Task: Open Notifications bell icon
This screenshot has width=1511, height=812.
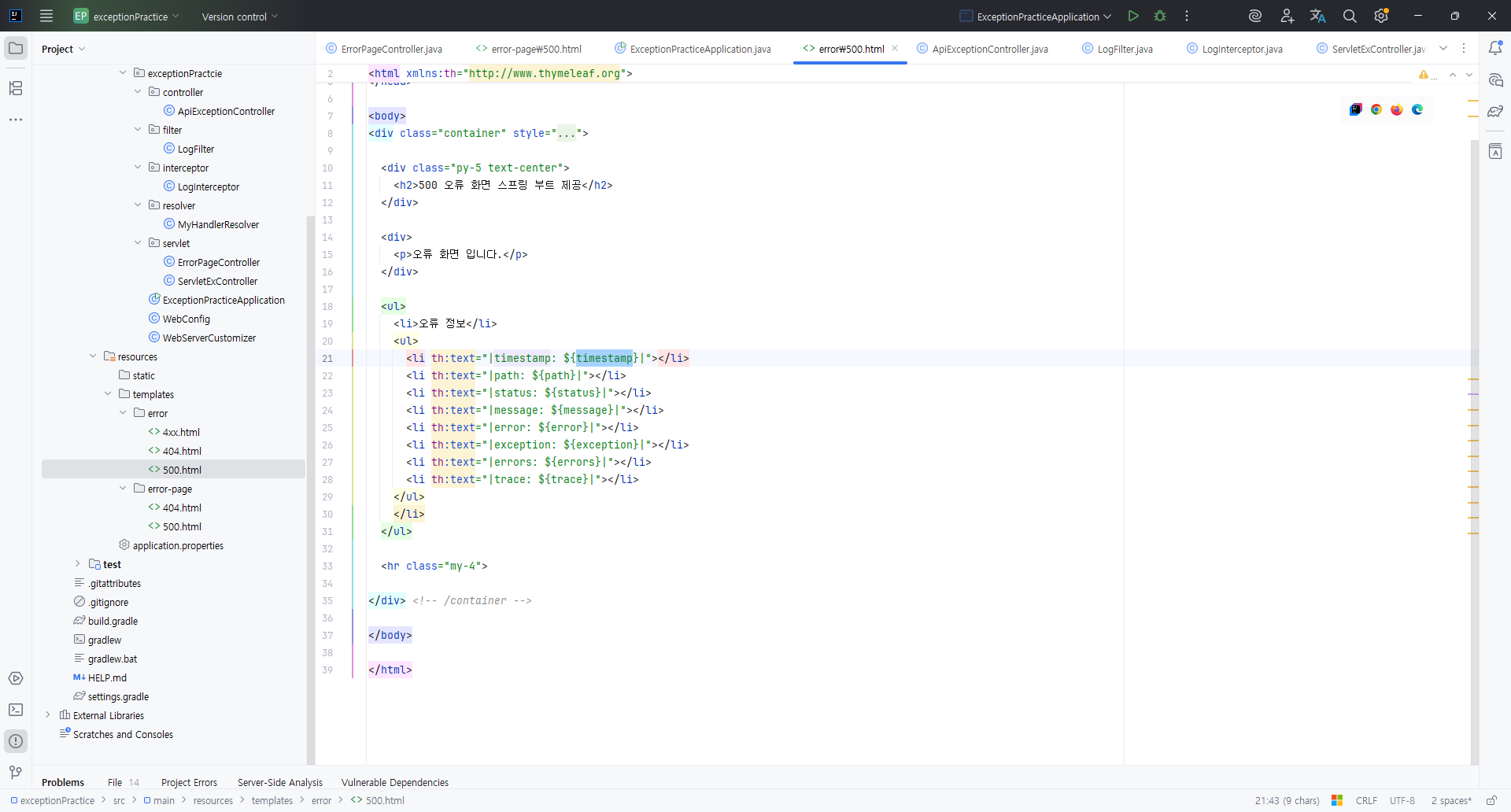Action: 1495,48
